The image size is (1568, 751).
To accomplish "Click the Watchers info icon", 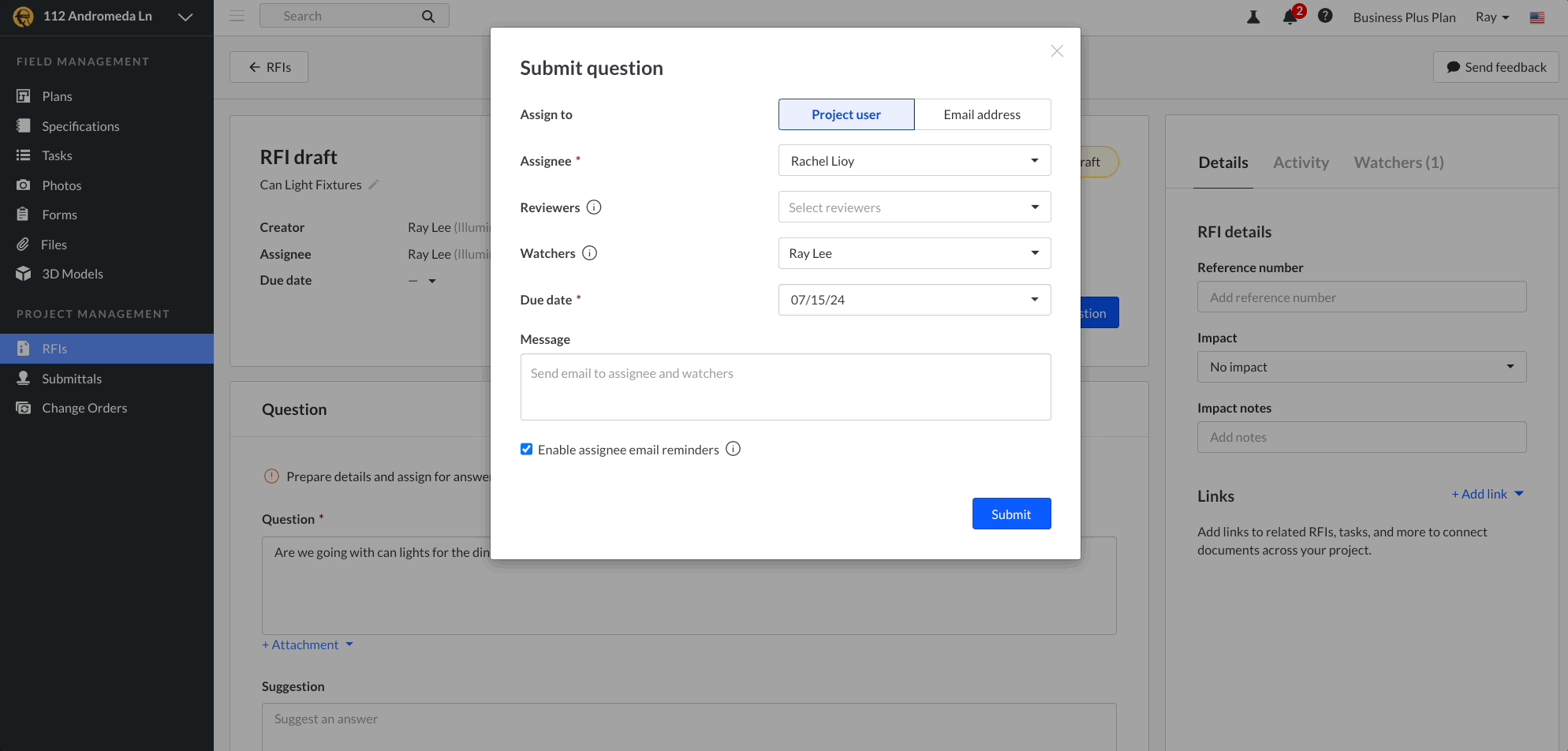I will click(589, 252).
